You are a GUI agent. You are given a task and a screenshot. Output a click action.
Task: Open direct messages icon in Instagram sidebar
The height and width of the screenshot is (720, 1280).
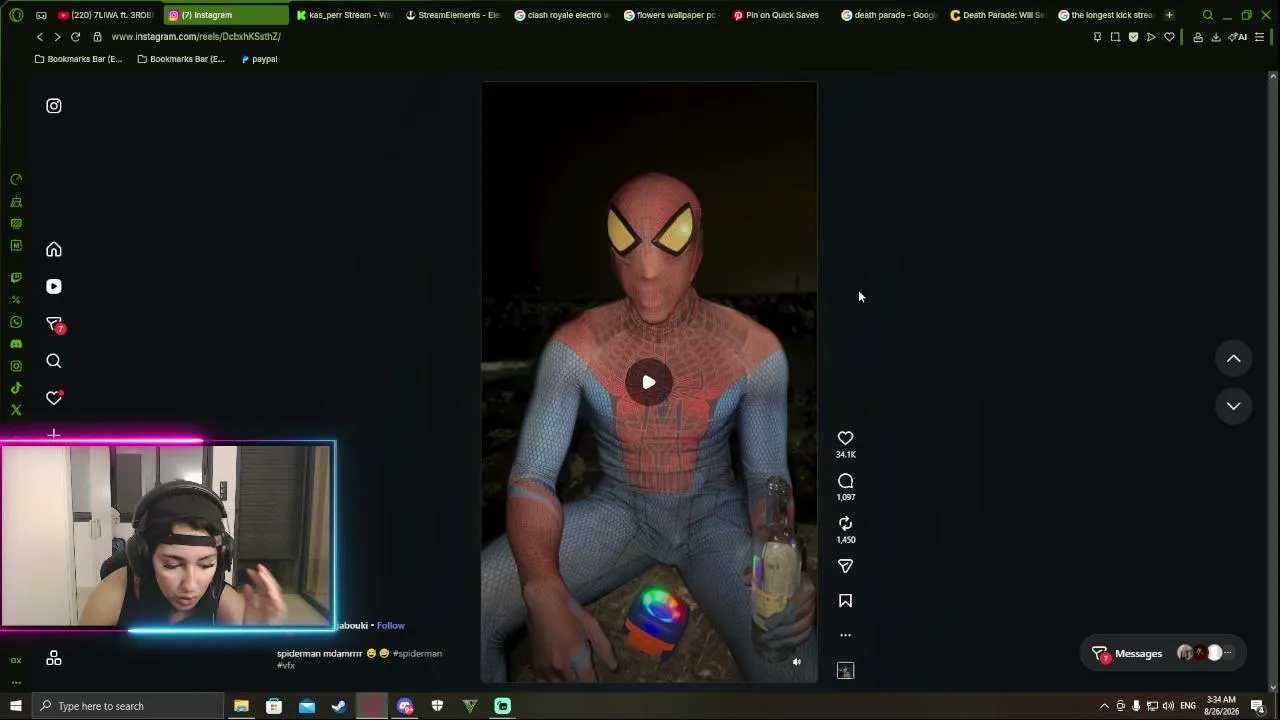(x=55, y=324)
